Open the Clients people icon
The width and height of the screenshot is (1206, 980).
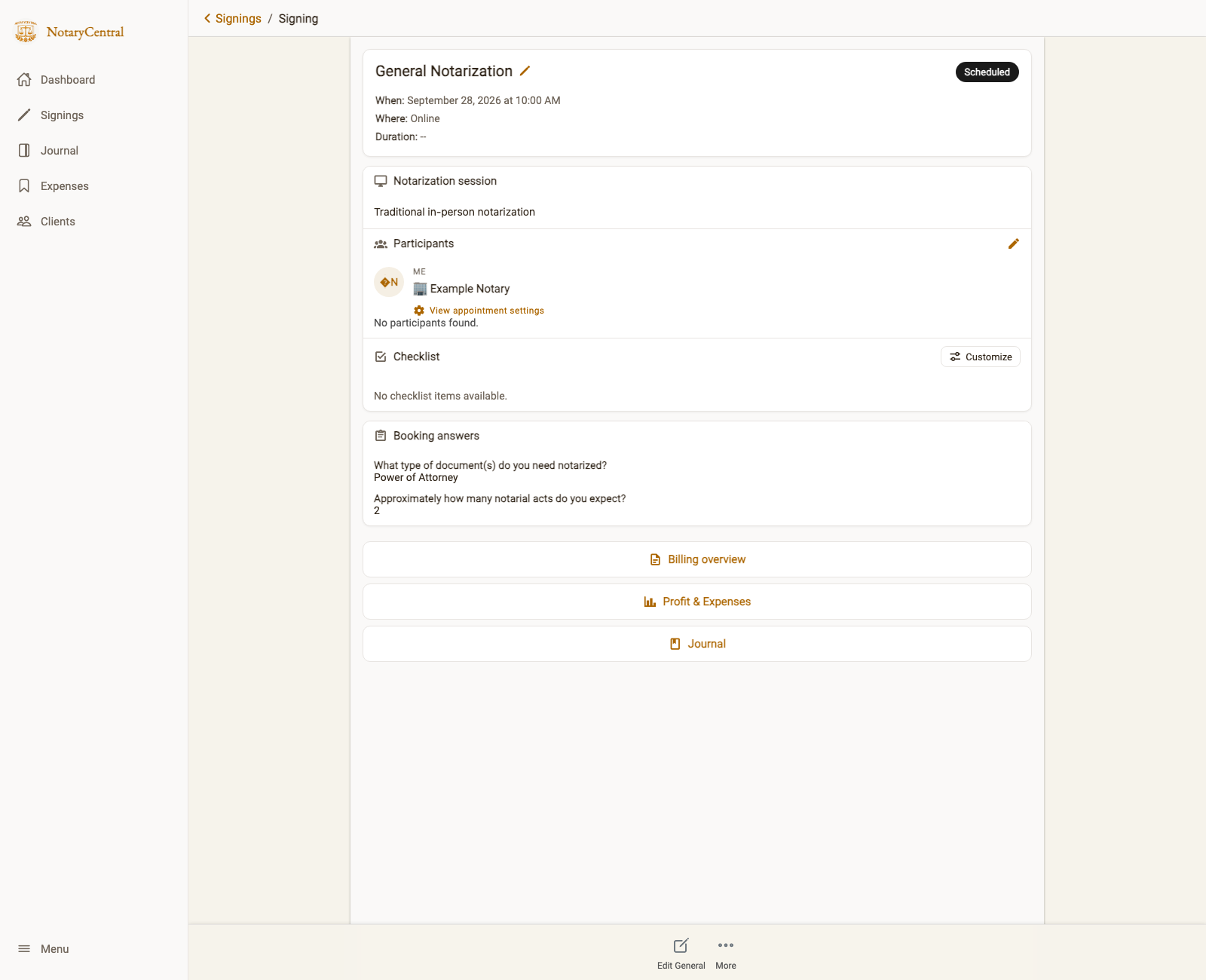(x=24, y=221)
